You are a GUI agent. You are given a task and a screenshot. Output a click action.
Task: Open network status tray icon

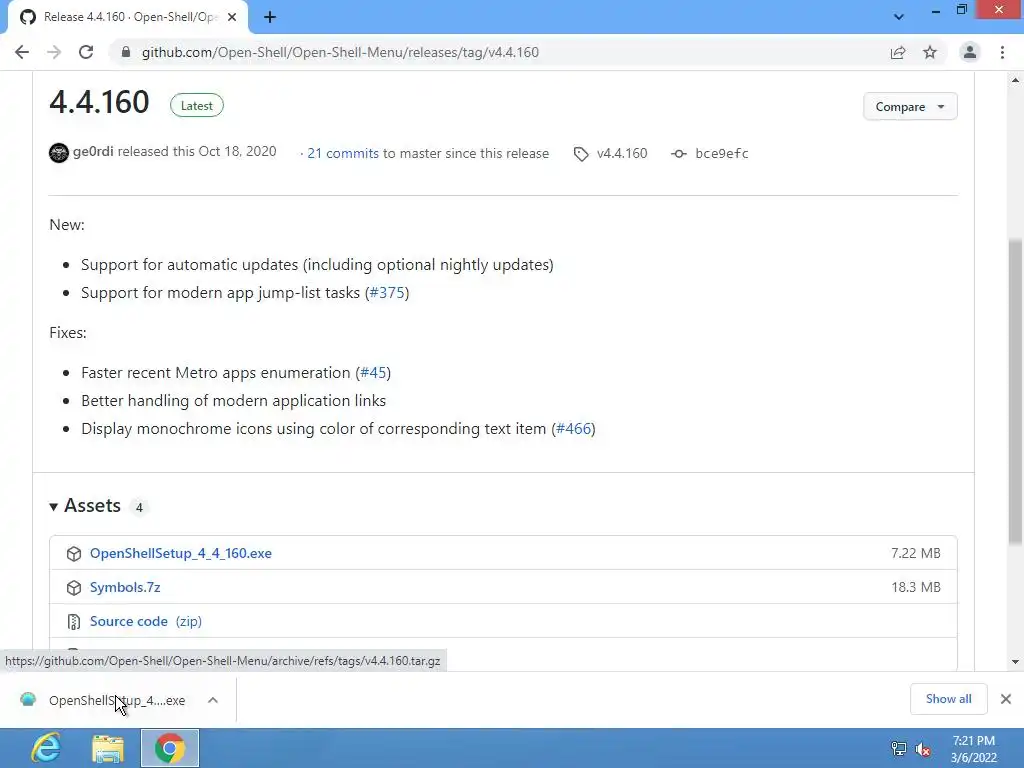tap(899, 749)
